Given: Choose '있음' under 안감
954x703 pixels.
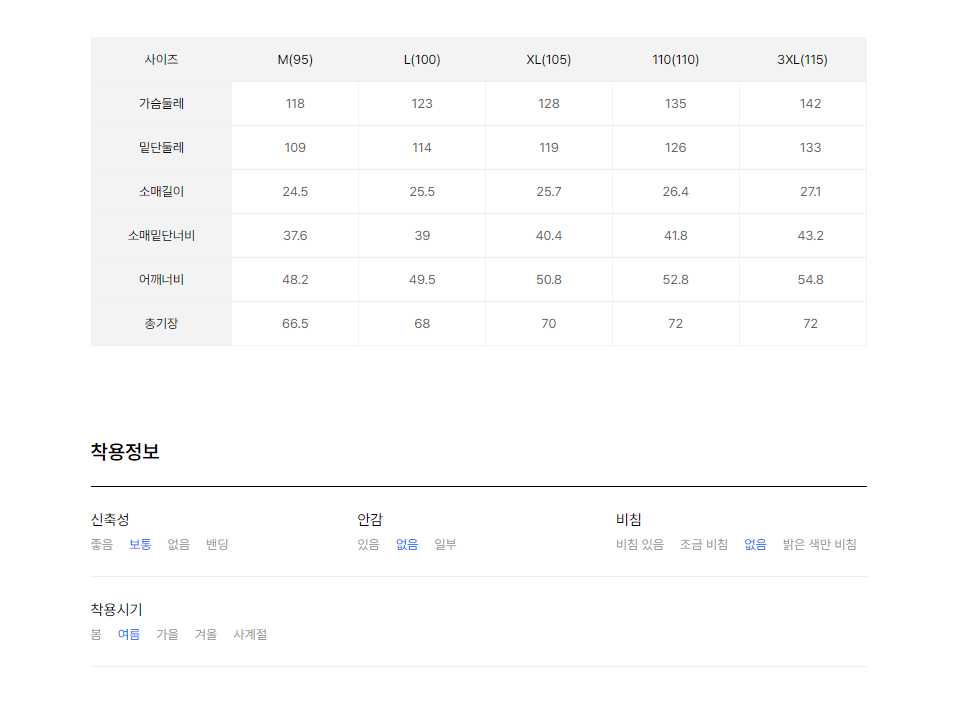Looking at the screenshot, I should tap(368, 544).
